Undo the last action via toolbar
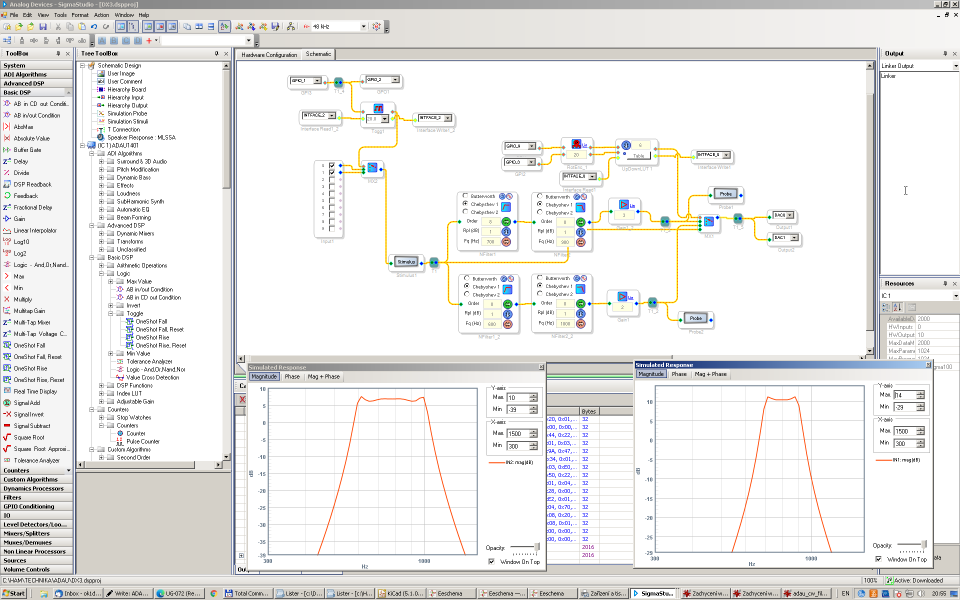 tap(94, 27)
